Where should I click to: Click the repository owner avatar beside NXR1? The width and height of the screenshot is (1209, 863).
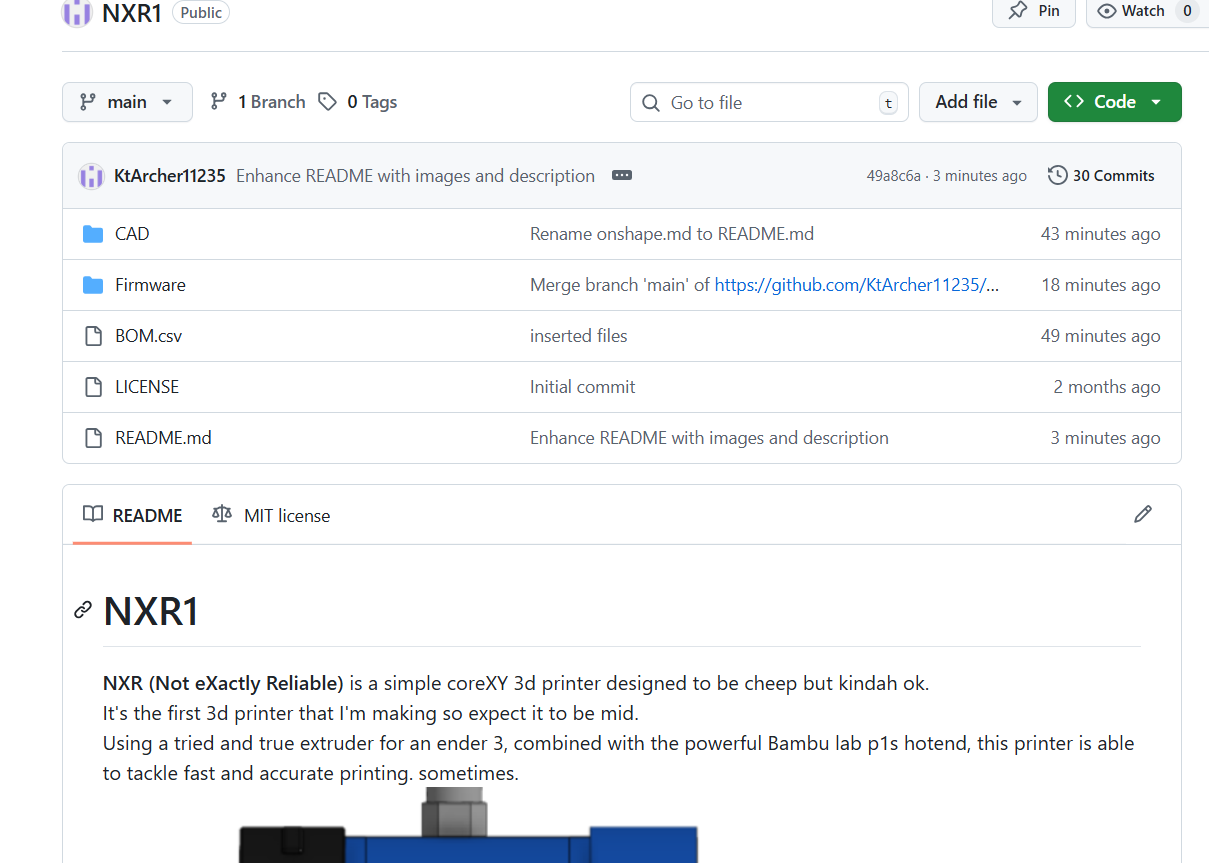tap(77, 12)
